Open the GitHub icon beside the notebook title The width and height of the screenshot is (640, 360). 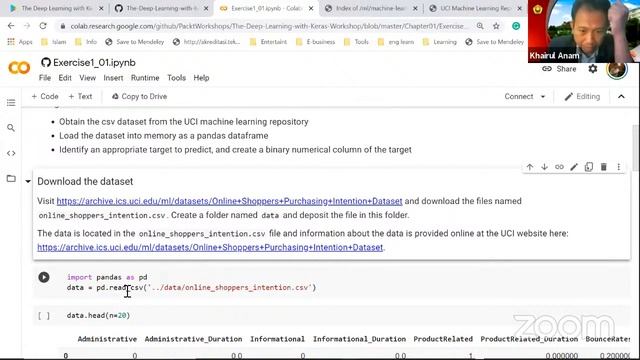[x=45, y=62]
